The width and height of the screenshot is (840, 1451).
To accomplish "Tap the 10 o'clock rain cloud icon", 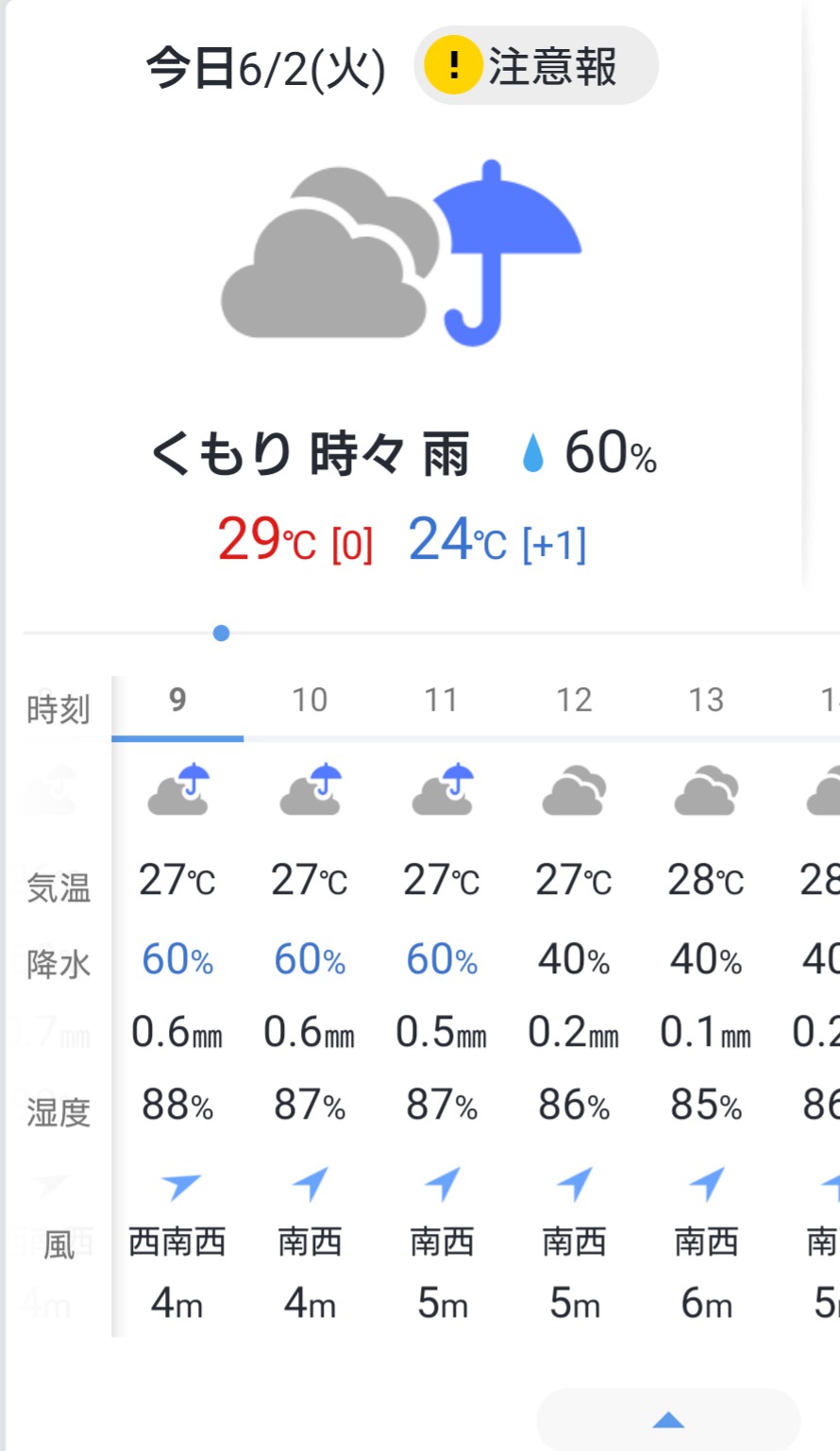I will point(311,789).
